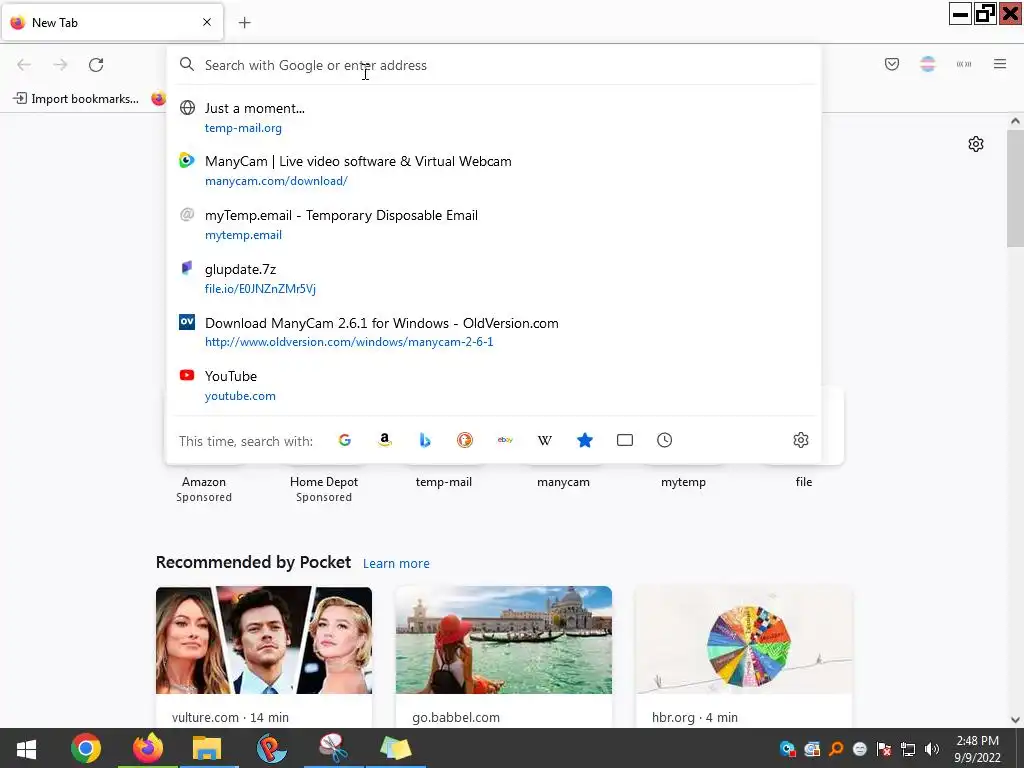Open the Home Depot Sponsored shortcut
This screenshot has height=768, width=1024.
click(x=324, y=488)
